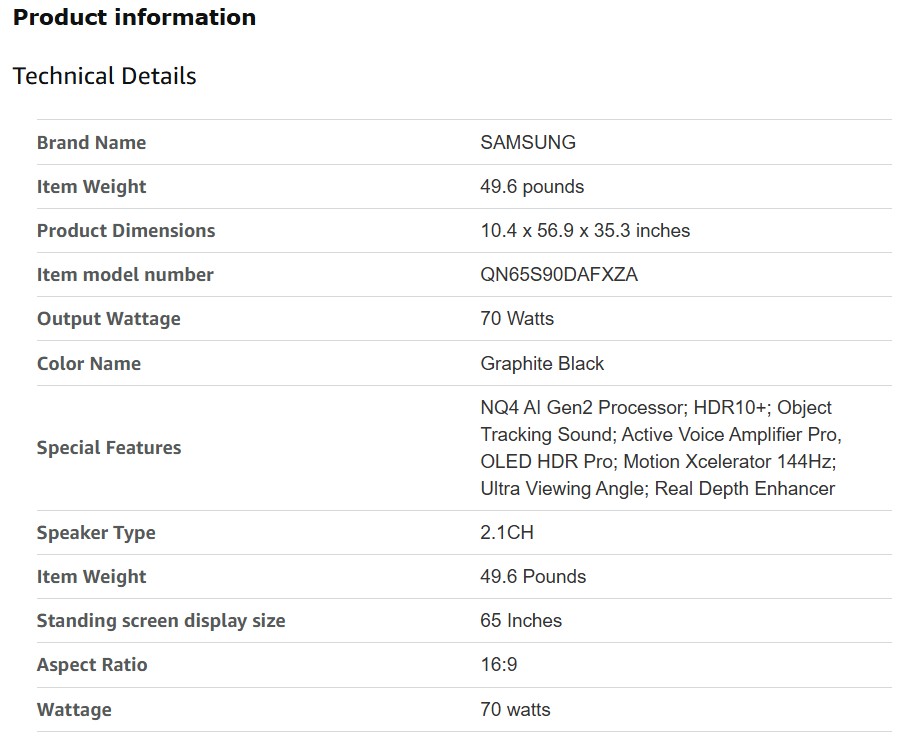The height and width of the screenshot is (747, 909).
Task: Select the Graphite Black color value
Action: coord(542,364)
